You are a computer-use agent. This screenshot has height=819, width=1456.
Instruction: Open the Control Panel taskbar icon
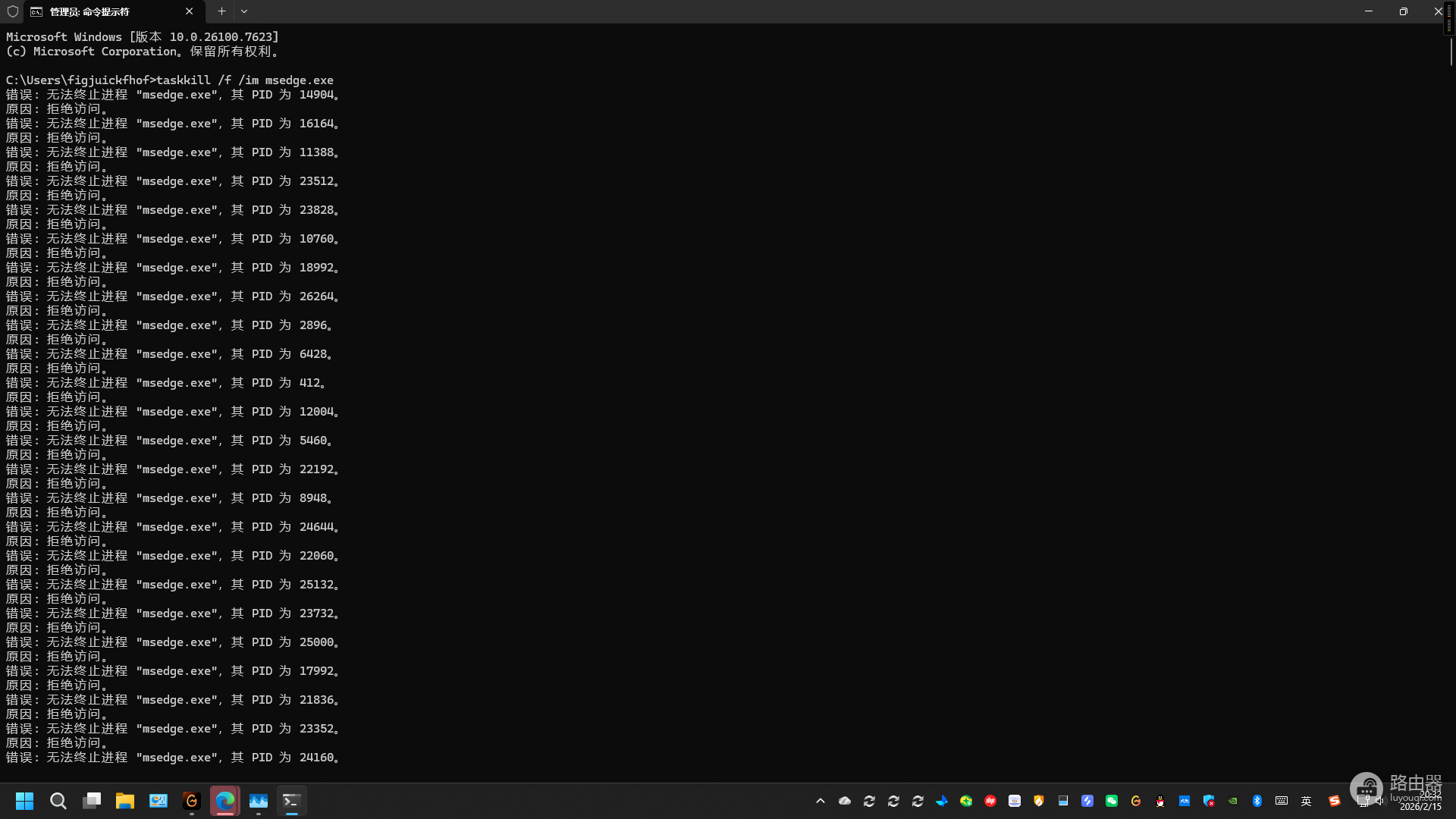[x=158, y=801]
